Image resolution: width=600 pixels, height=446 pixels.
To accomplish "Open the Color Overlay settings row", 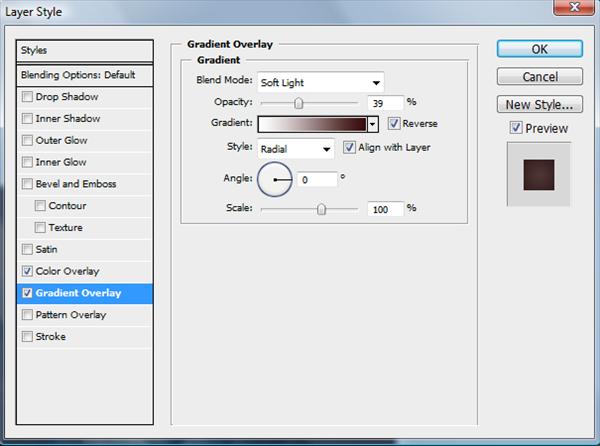I will 85,271.
